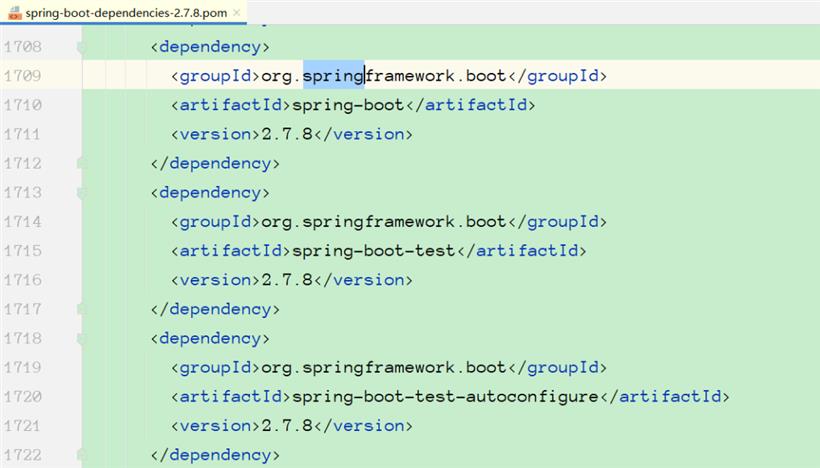Select the spring-boot-dependencies-2.7.8.pom tab
The image size is (820, 468).
(x=123, y=13)
